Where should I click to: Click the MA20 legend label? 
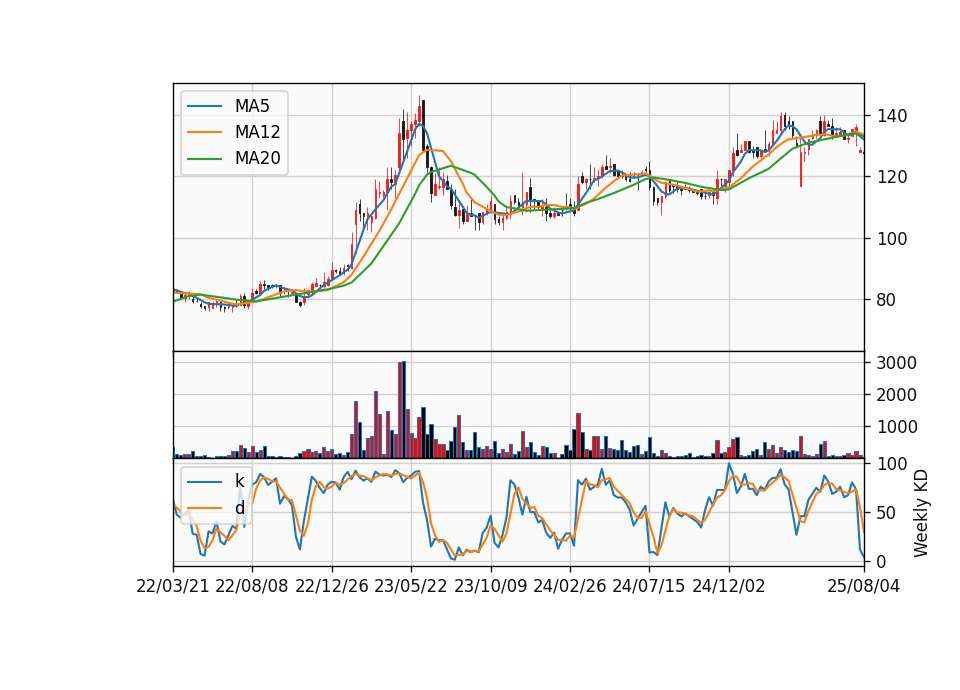pyautogui.click(x=257, y=159)
